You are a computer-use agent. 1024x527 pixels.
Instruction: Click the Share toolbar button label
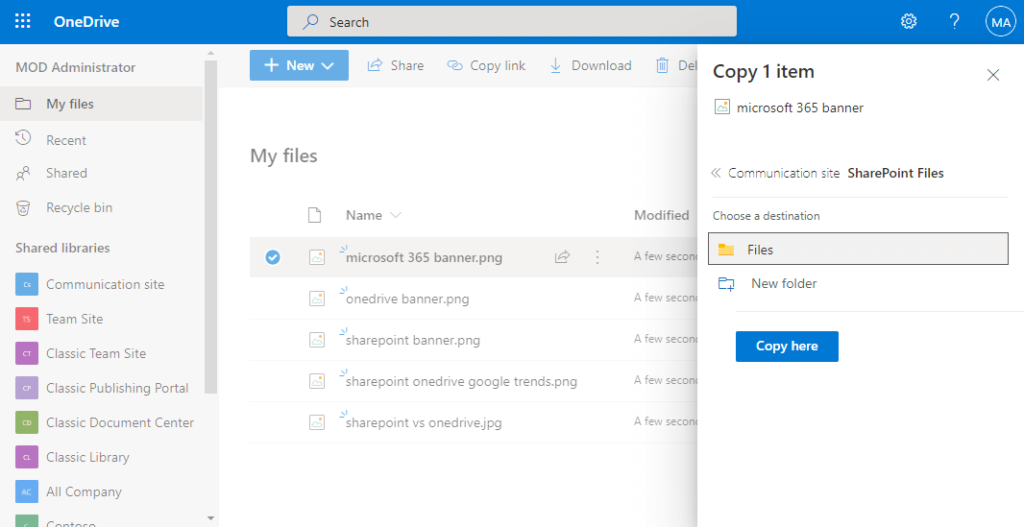[x=407, y=65]
